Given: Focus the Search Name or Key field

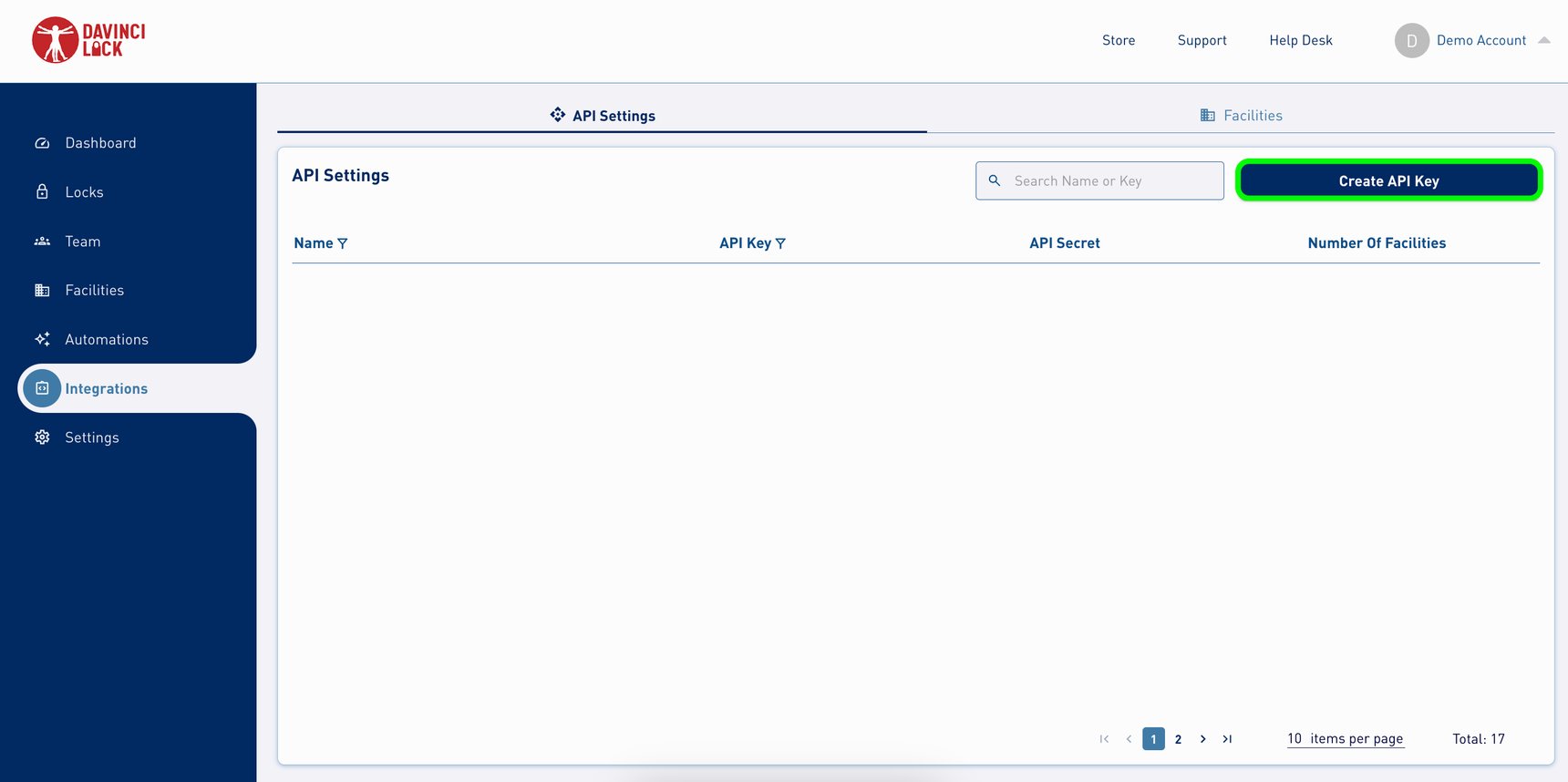Looking at the screenshot, I should tap(1099, 180).
